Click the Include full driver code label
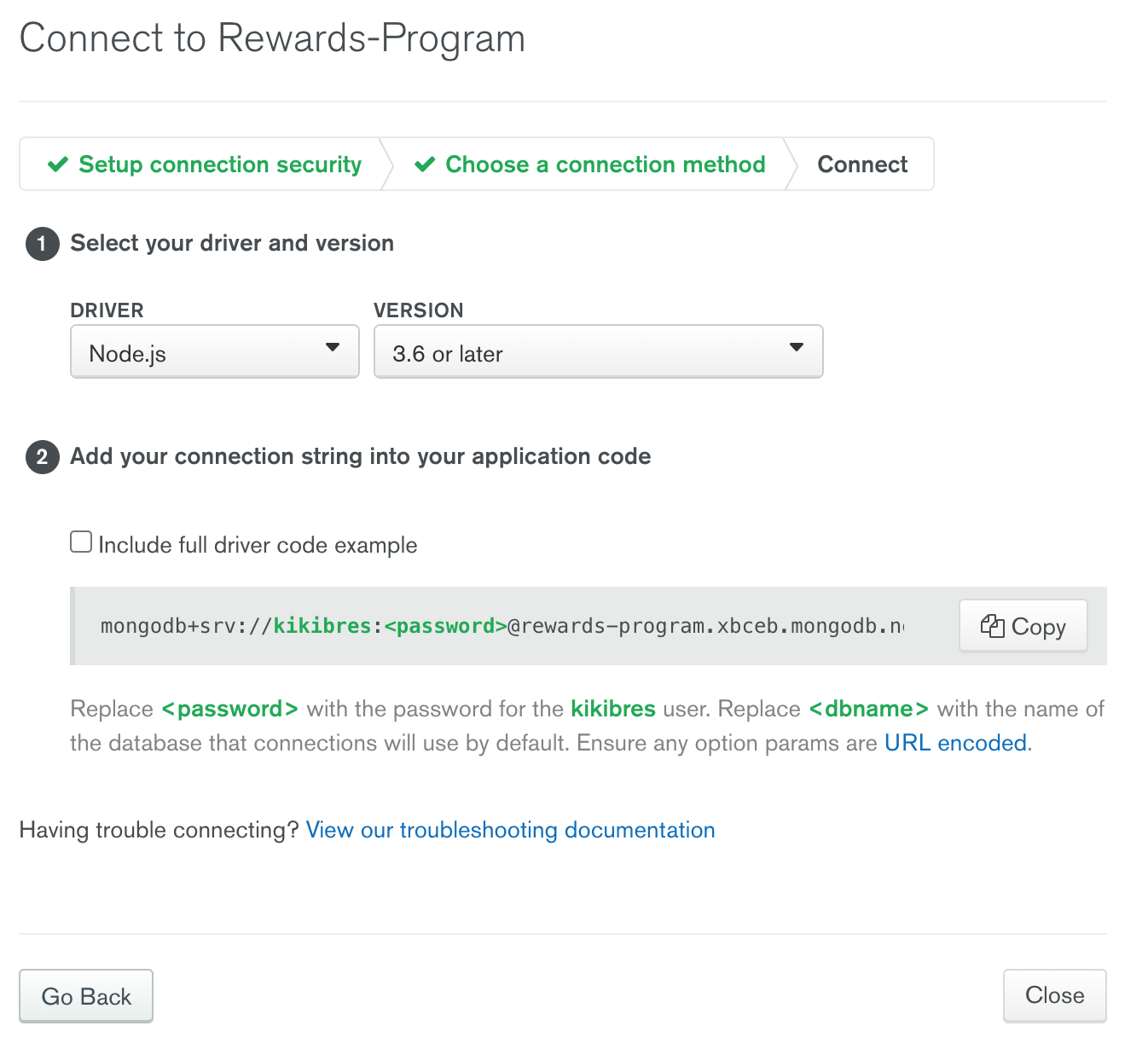This screenshot has width=1148, height=1049. coord(258,545)
